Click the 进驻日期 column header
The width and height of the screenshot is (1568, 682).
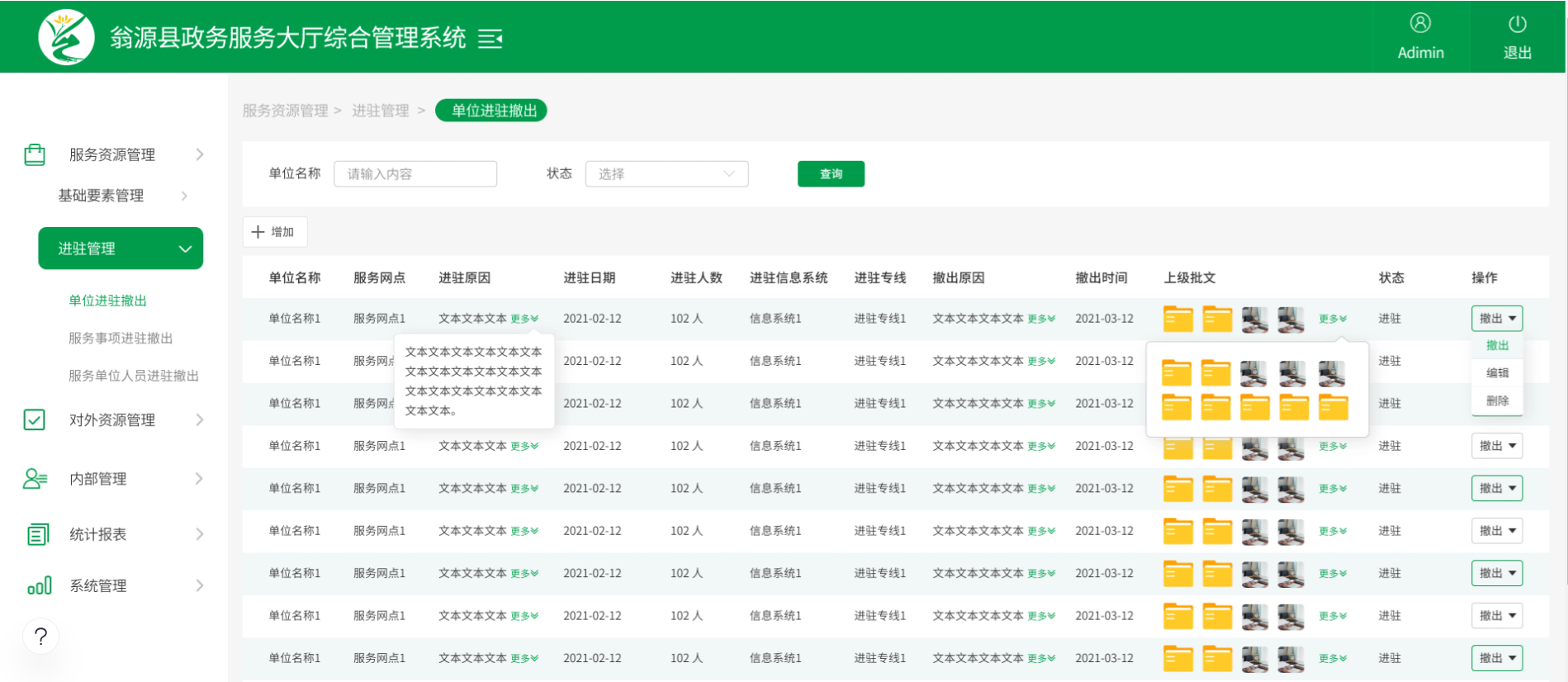pos(590,278)
